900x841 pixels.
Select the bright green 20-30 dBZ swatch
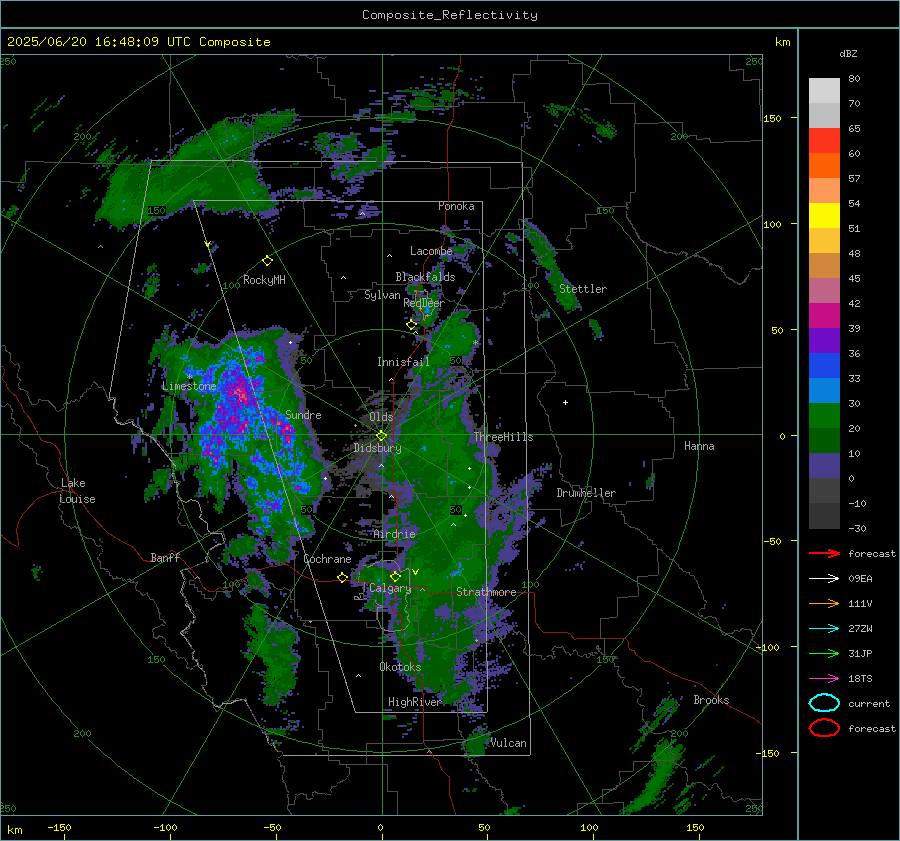pyautogui.click(x=824, y=415)
